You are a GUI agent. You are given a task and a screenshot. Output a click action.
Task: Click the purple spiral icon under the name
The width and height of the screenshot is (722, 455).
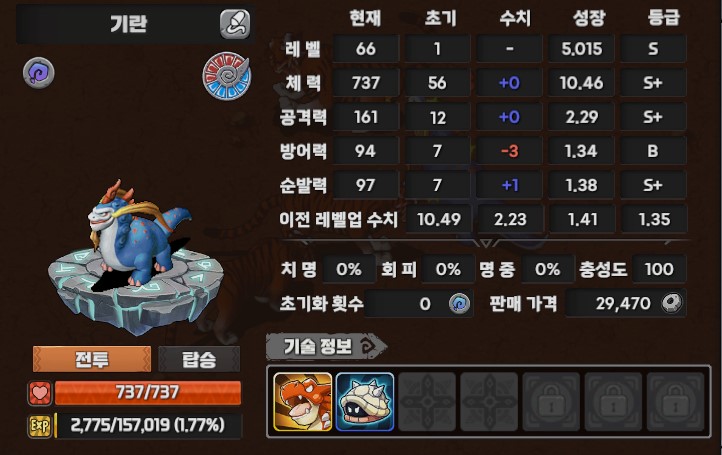click(x=39, y=73)
